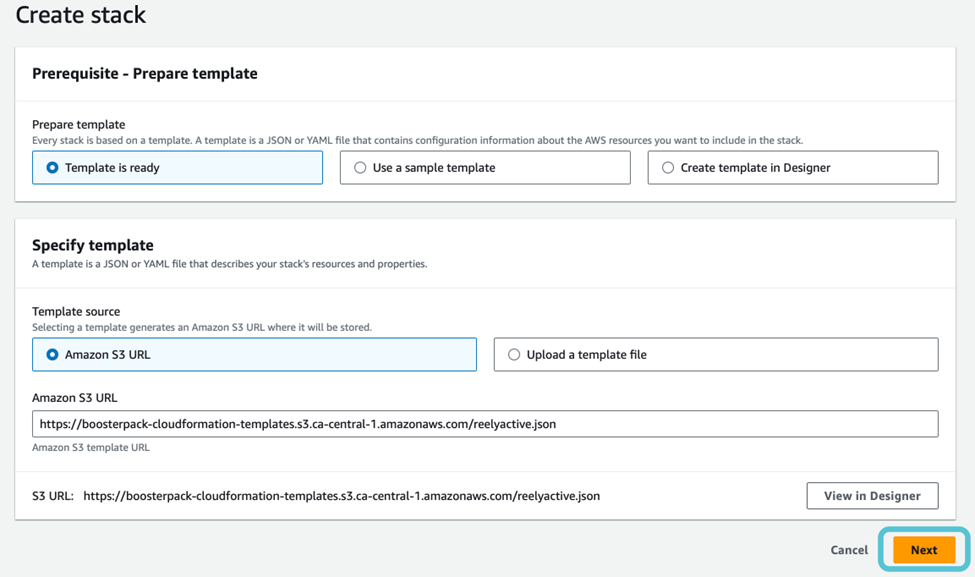This screenshot has width=975, height=577.
Task: Click the "Prepare template" field label
Action: pyautogui.click(x=79, y=125)
